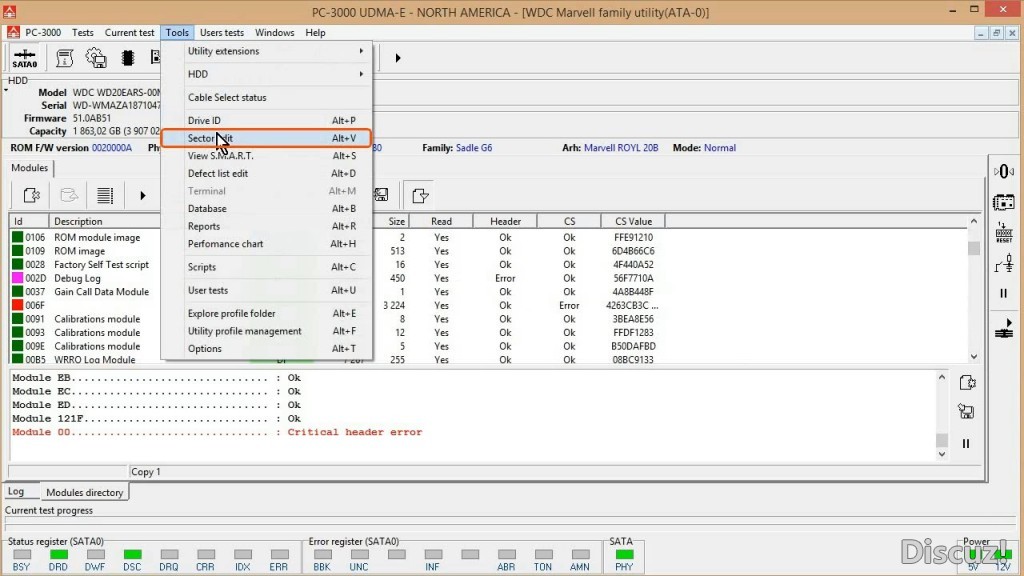The height and width of the screenshot is (576, 1024).
Task: Click the save icon in Modules toolbar
Action: point(381,195)
